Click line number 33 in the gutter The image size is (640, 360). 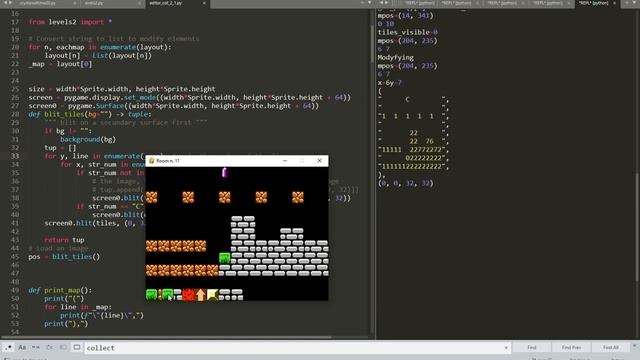click(15, 156)
